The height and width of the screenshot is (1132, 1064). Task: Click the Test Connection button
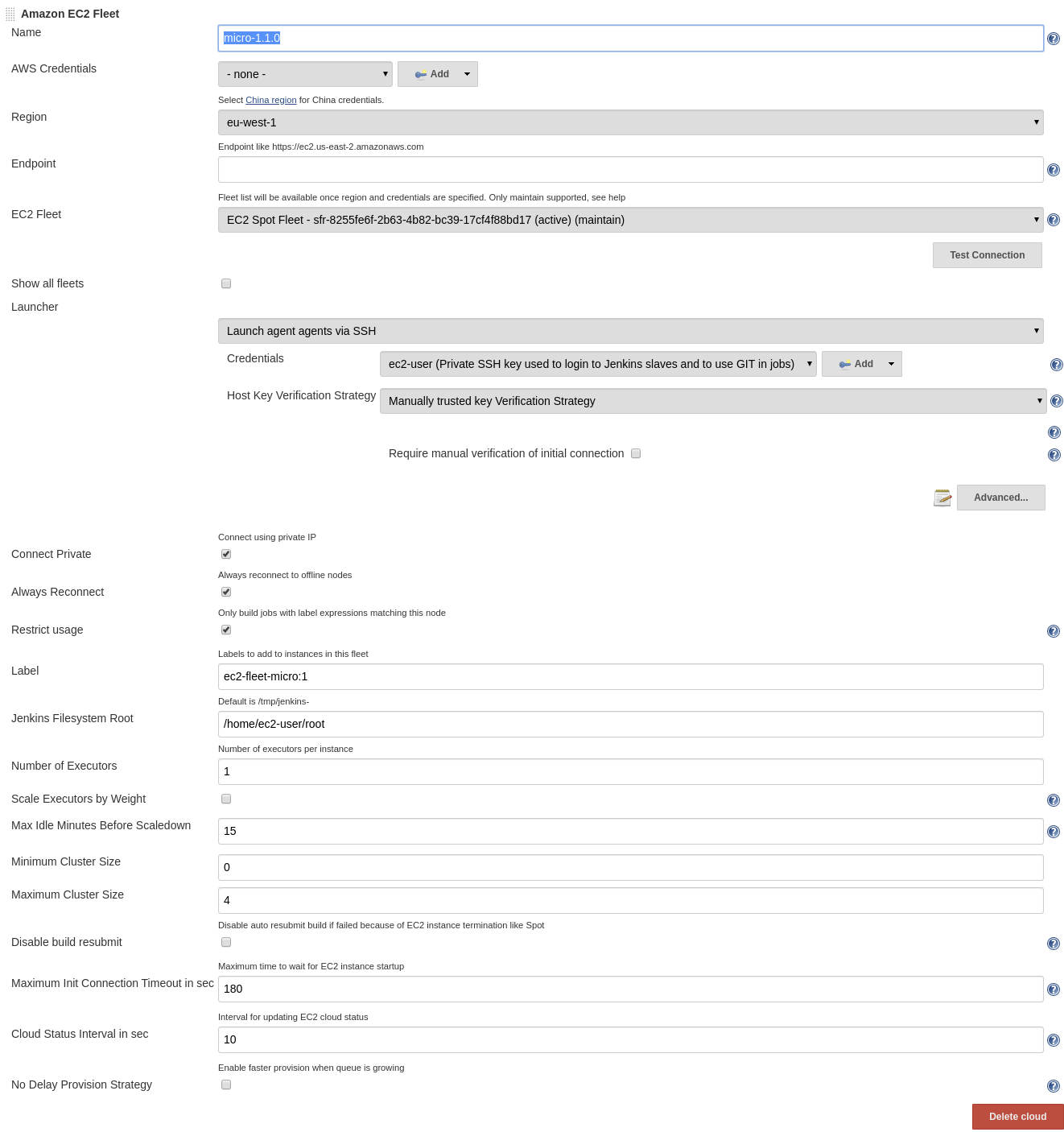click(988, 255)
